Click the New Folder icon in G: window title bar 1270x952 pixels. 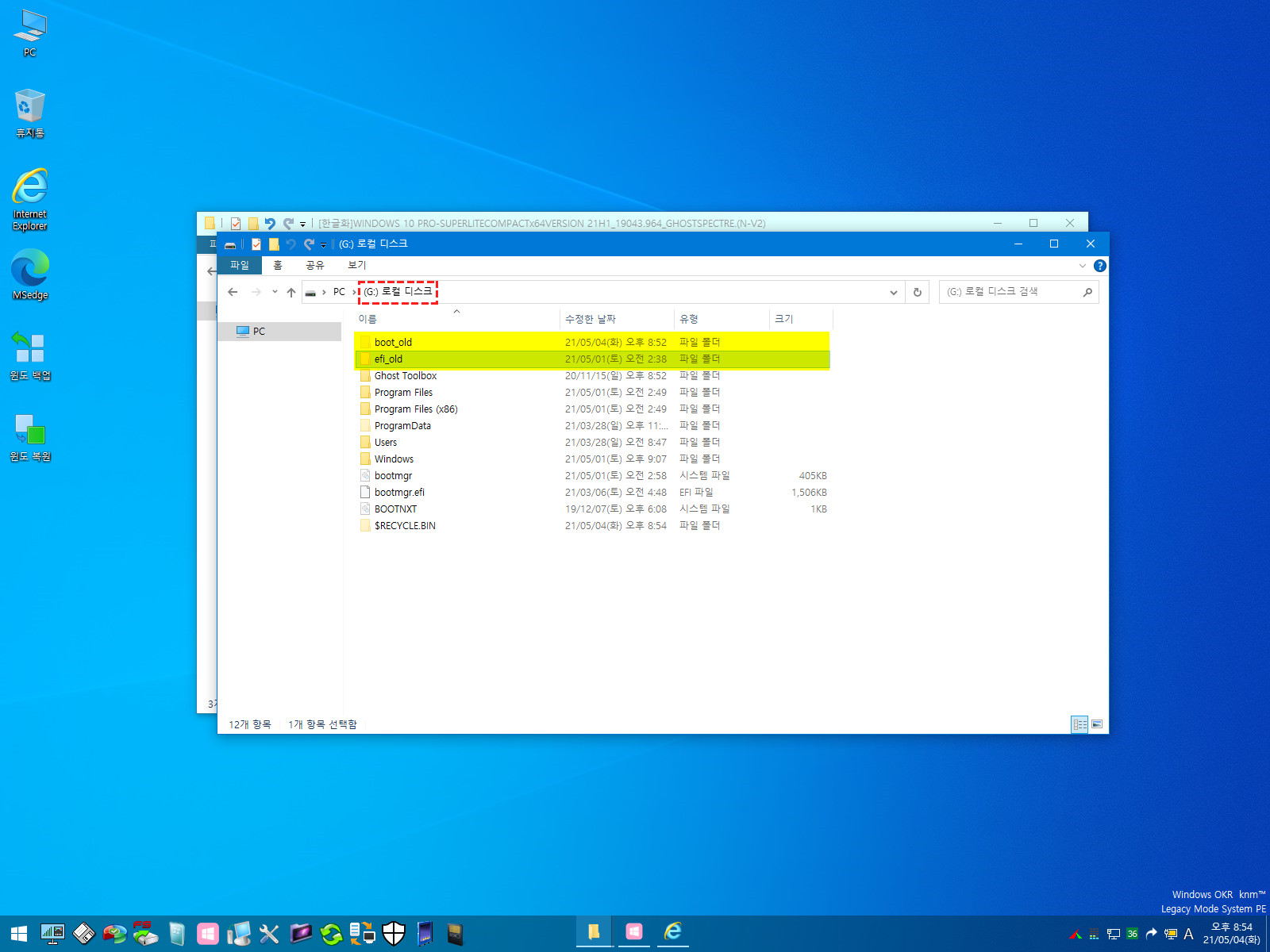tap(274, 244)
